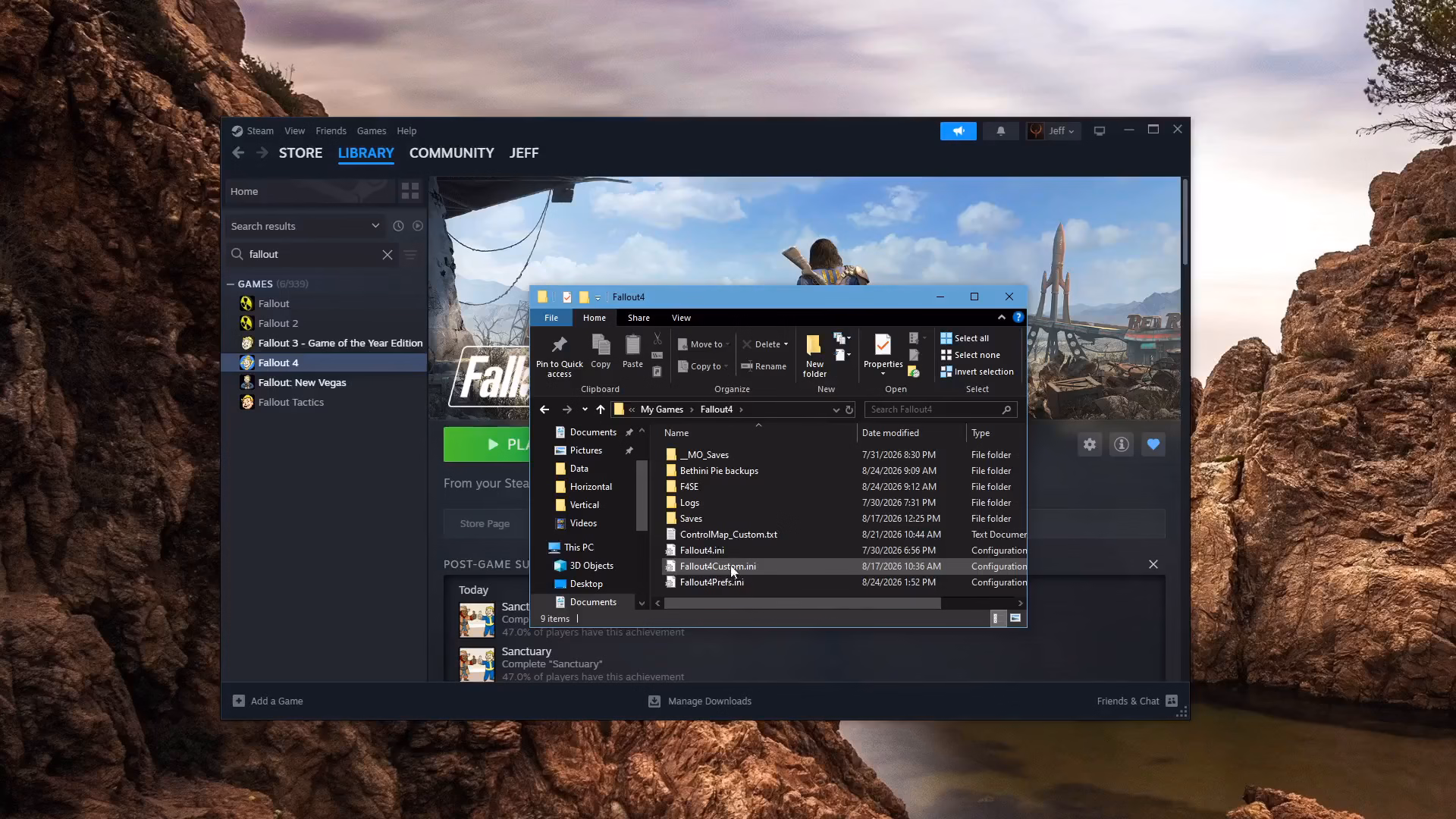This screenshot has width=1456, height=819.
Task: Open Fallout 4 game settings gear
Action: tap(1090, 445)
